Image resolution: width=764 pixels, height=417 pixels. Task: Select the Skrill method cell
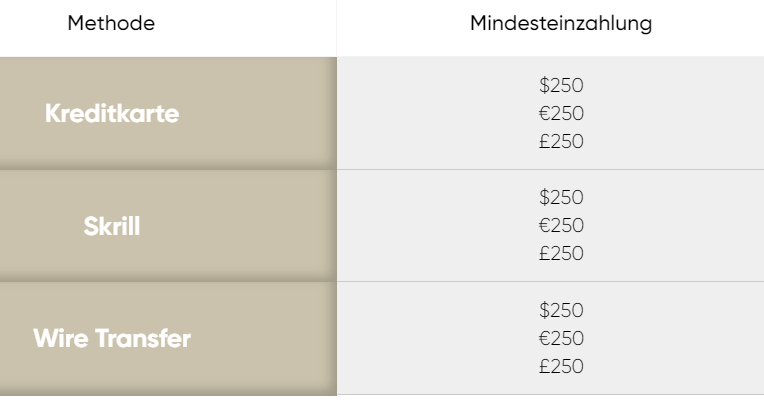click(168, 226)
